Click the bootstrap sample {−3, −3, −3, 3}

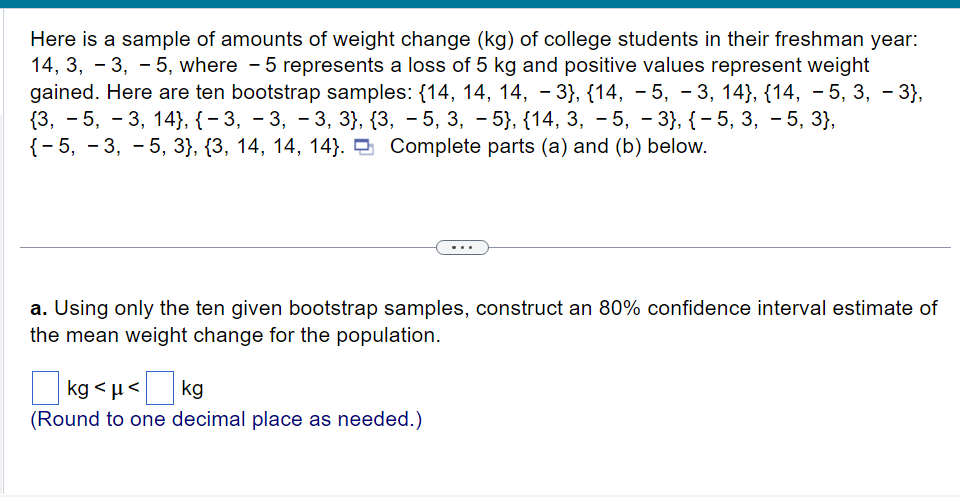coord(277,120)
